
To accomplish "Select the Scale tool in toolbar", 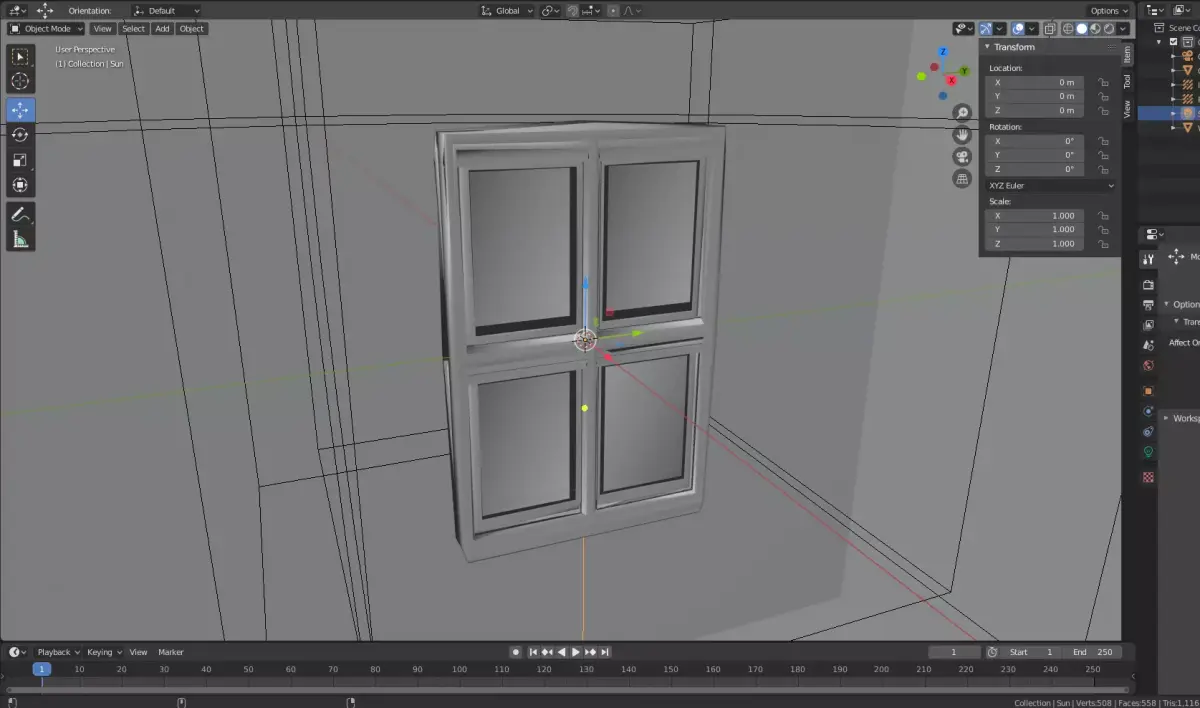I will [20, 160].
